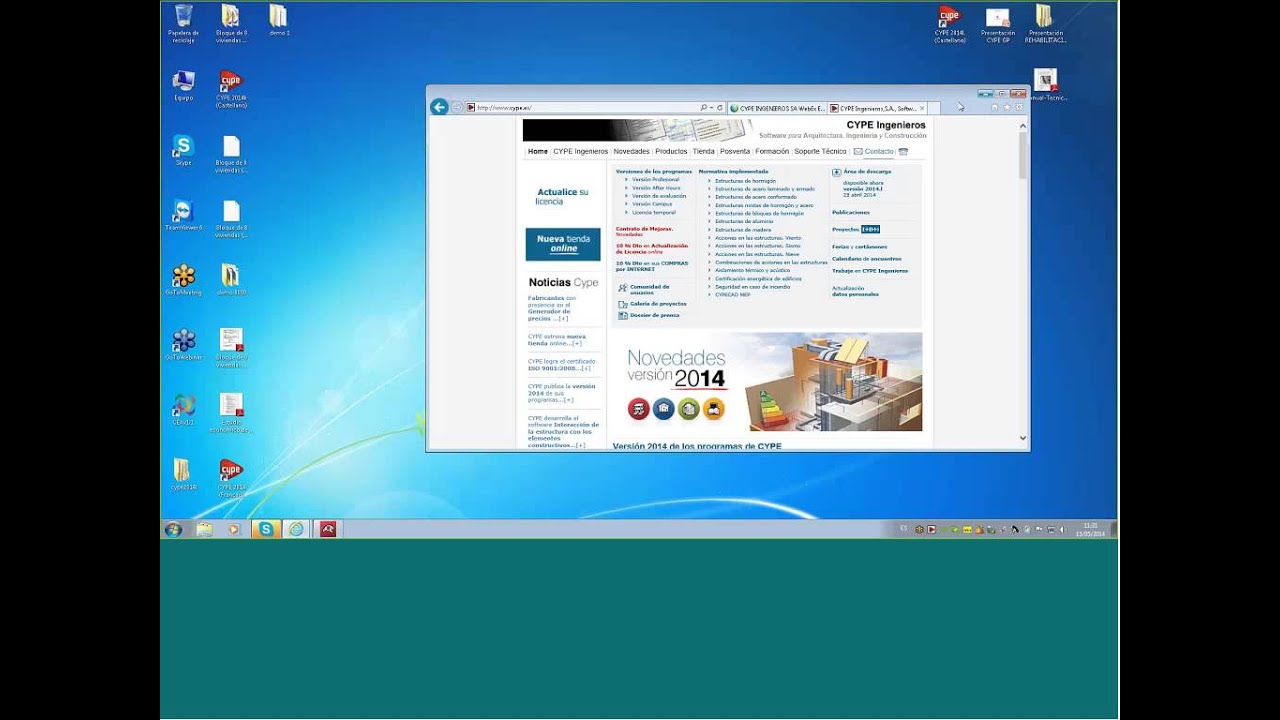Viewport: 1280px width, 720px height.
Task: Open File Explorer from the taskbar
Action: (x=204, y=529)
